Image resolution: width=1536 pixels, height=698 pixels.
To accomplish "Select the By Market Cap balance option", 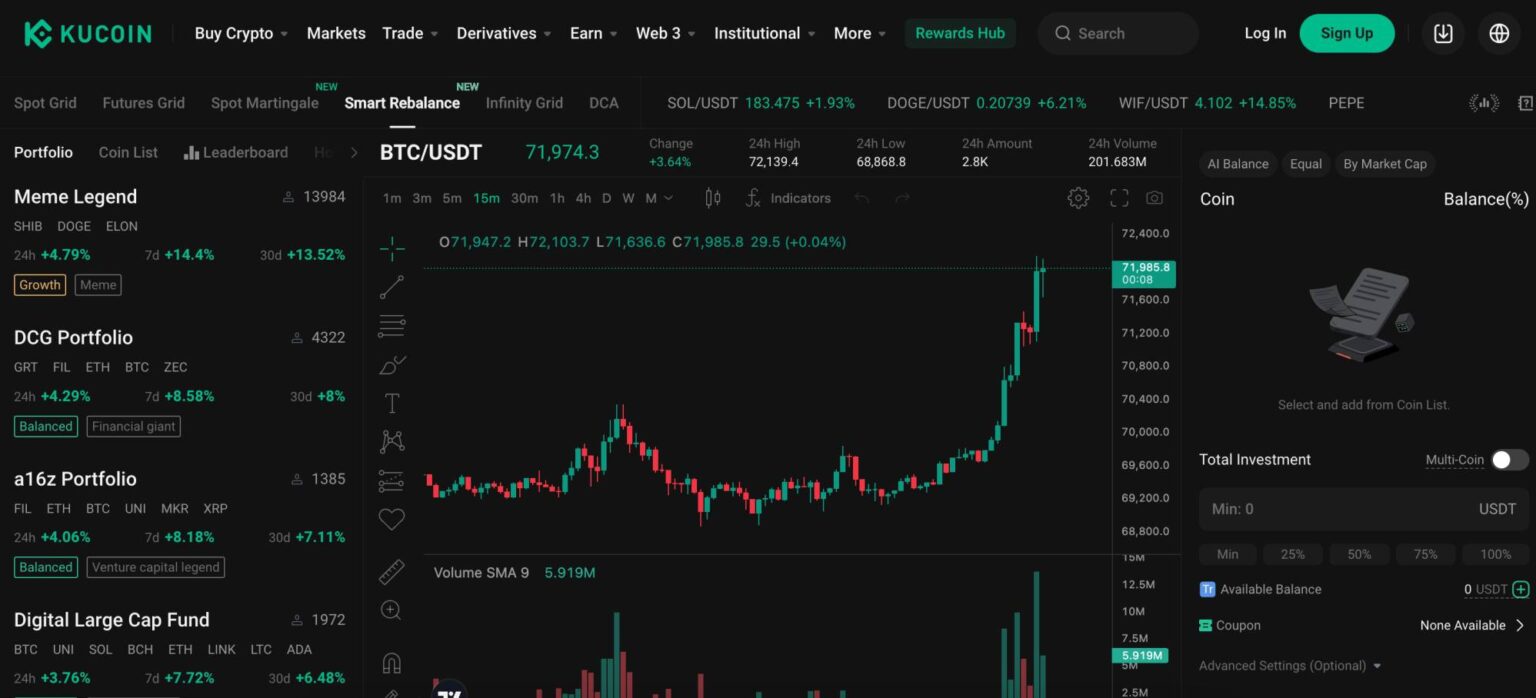I will pyautogui.click(x=1385, y=163).
